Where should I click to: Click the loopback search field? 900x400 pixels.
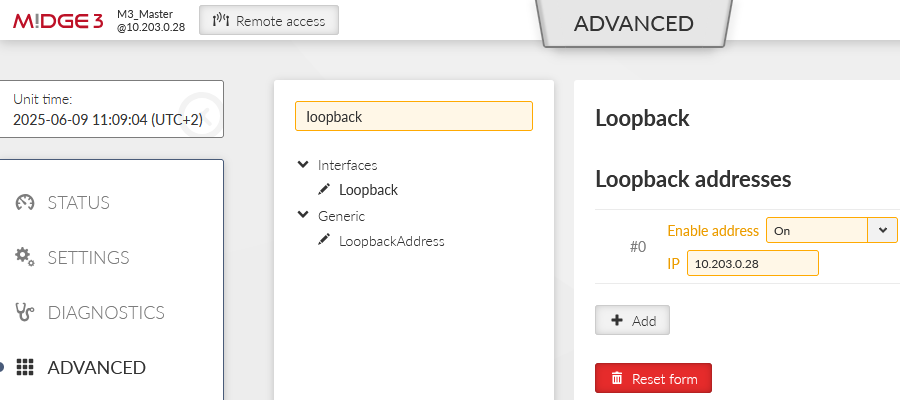(x=414, y=116)
